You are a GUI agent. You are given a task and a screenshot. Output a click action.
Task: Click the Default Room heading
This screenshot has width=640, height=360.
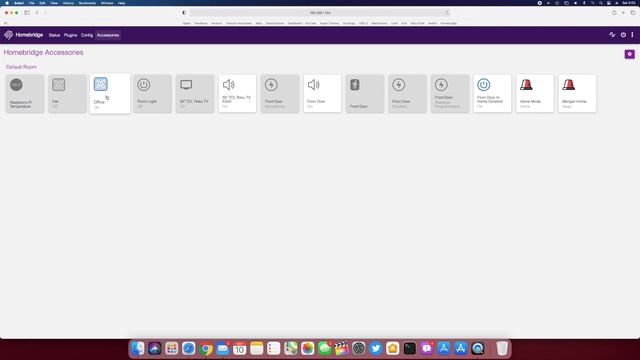[x=21, y=67]
